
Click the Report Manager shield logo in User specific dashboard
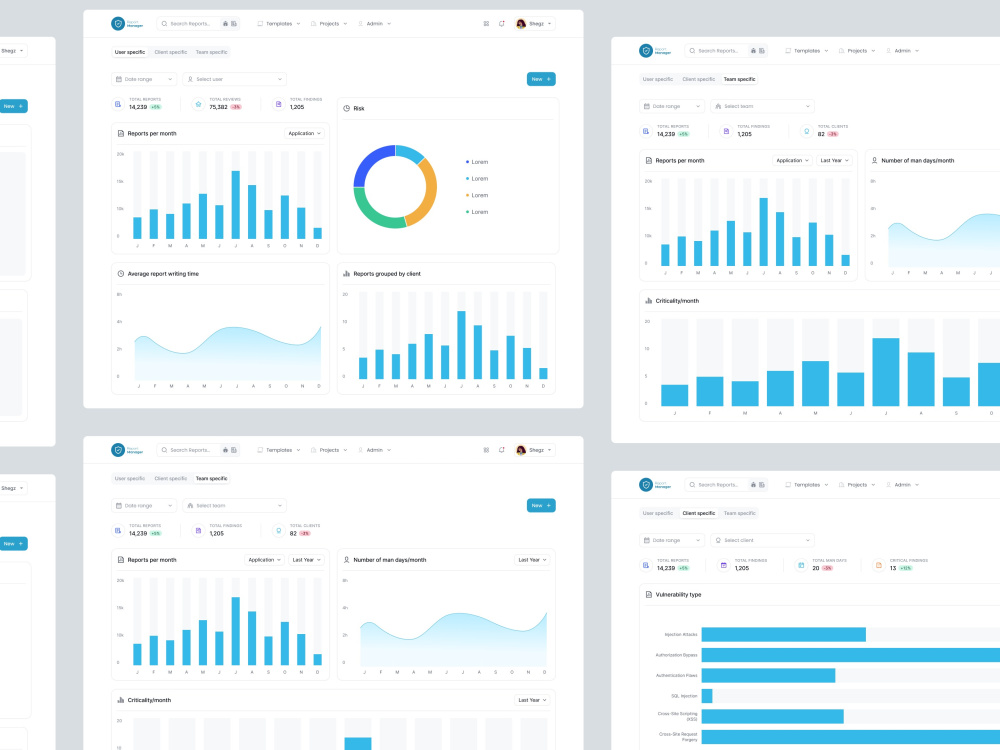pos(118,24)
